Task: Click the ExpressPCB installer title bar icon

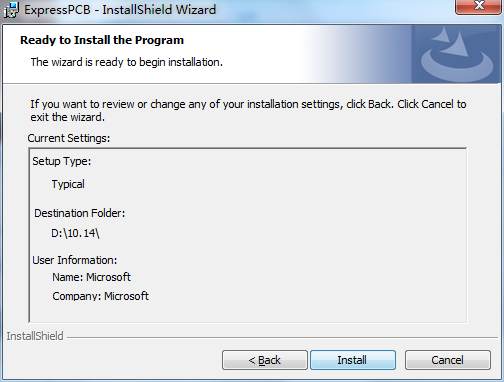Action: pyautogui.click(x=11, y=10)
